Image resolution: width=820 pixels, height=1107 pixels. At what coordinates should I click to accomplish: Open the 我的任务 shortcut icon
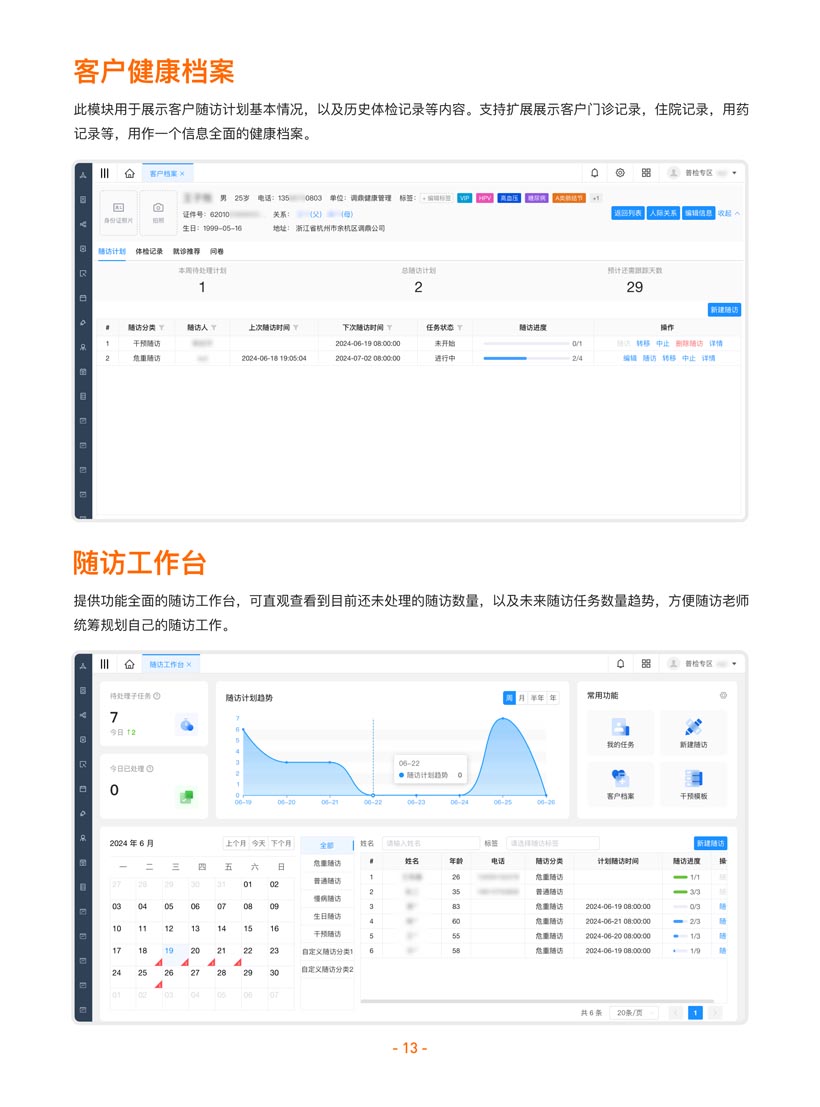[x=620, y=729]
